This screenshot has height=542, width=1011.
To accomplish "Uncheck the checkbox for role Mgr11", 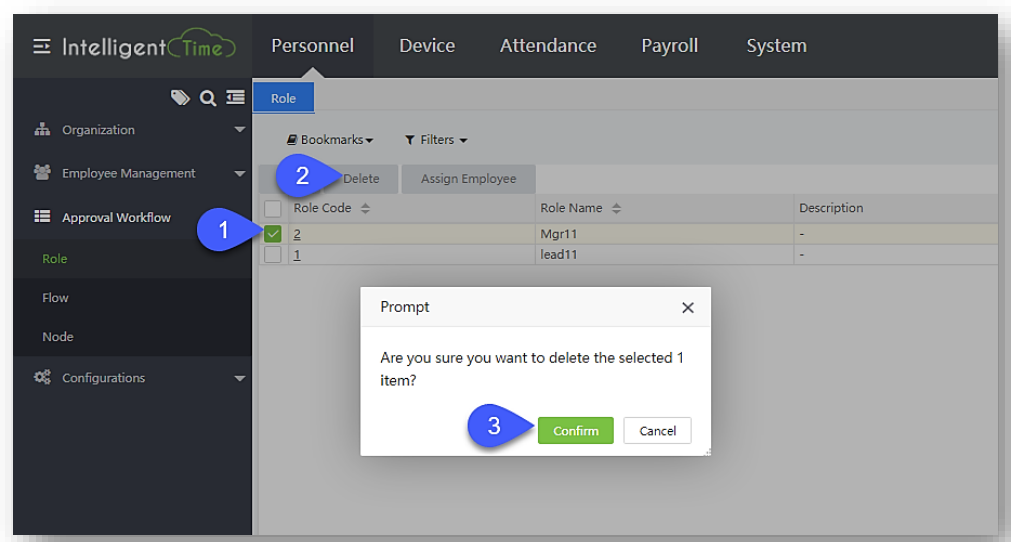I will [273, 234].
